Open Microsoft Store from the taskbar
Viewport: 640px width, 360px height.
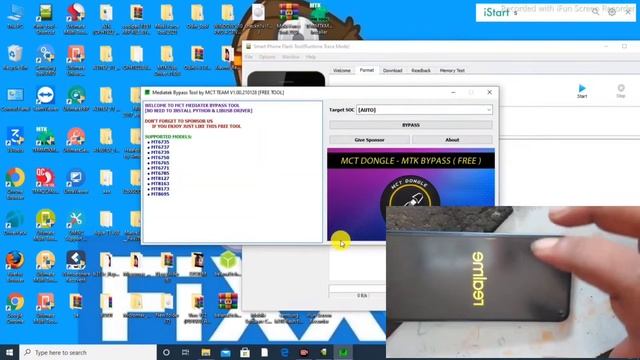(245, 352)
